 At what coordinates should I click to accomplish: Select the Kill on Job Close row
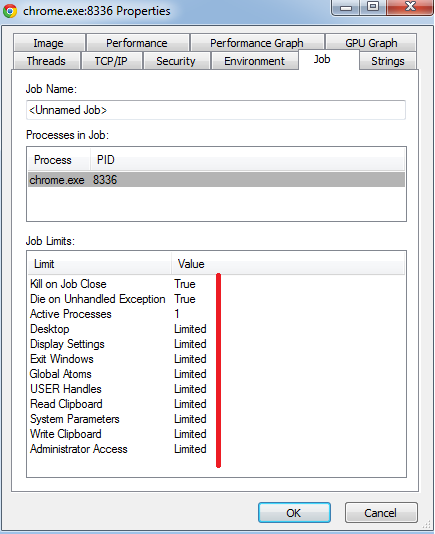(216, 284)
